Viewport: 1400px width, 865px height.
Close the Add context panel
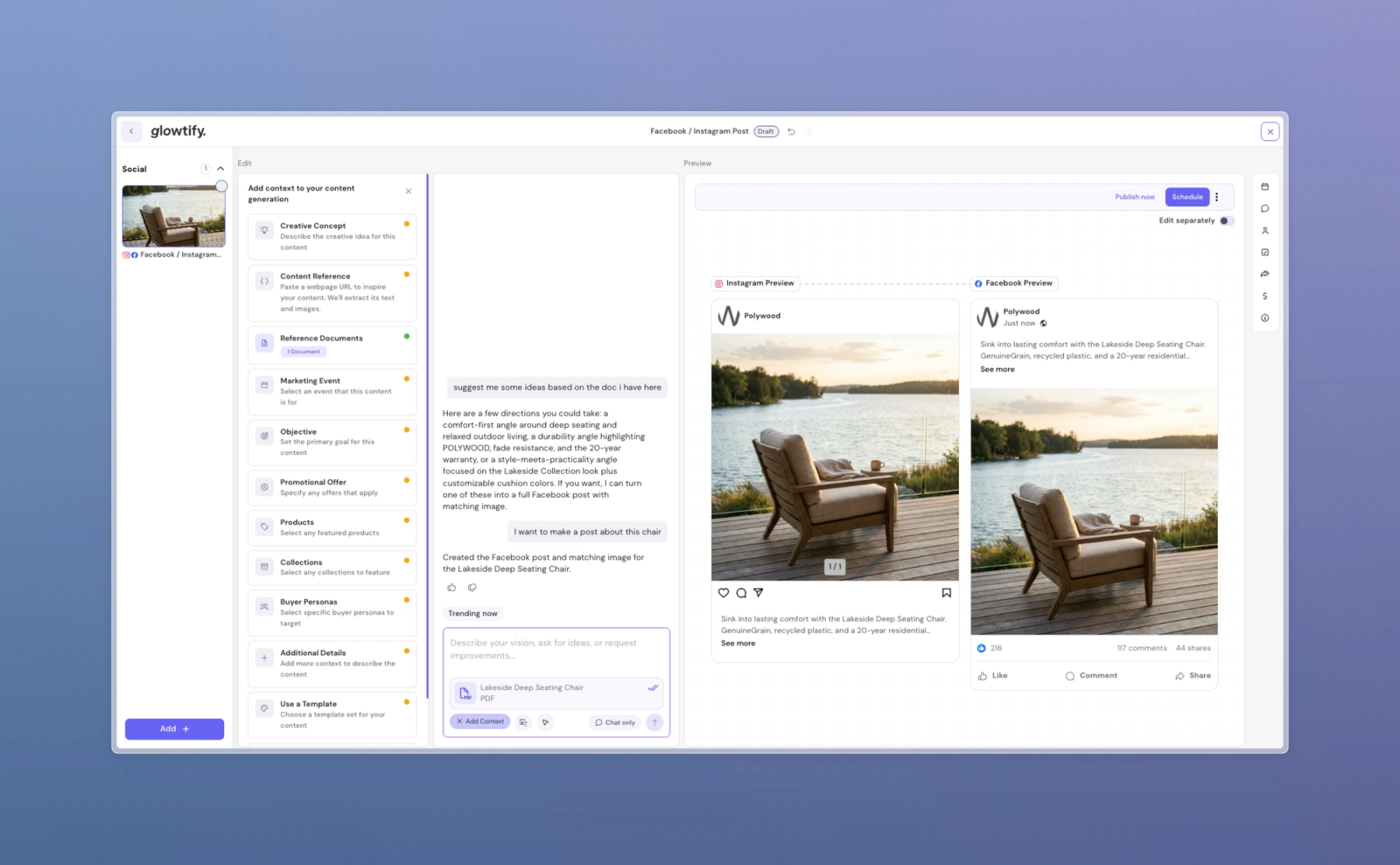pyautogui.click(x=408, y=192)
